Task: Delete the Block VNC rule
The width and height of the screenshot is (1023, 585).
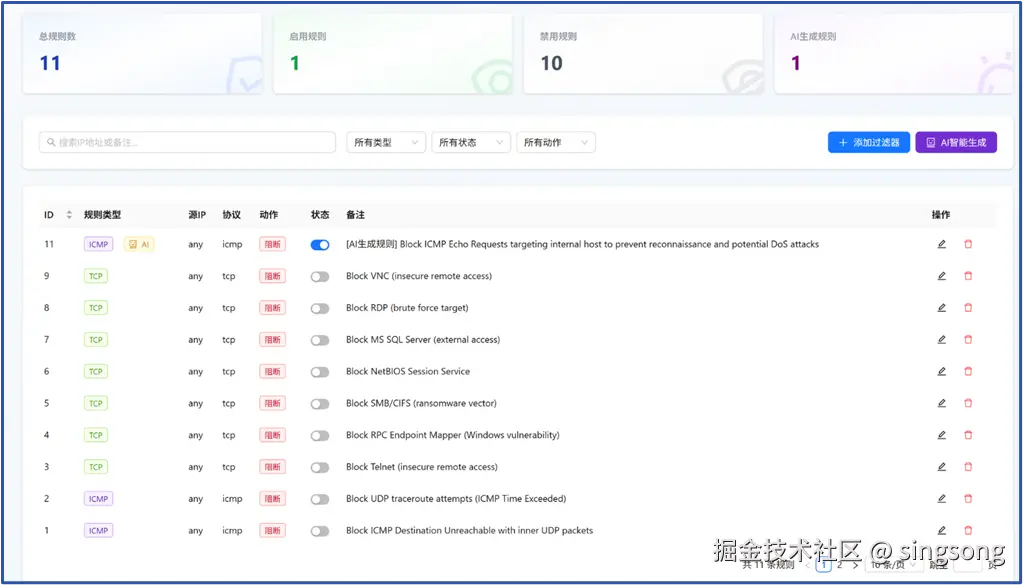Action: 968,276
